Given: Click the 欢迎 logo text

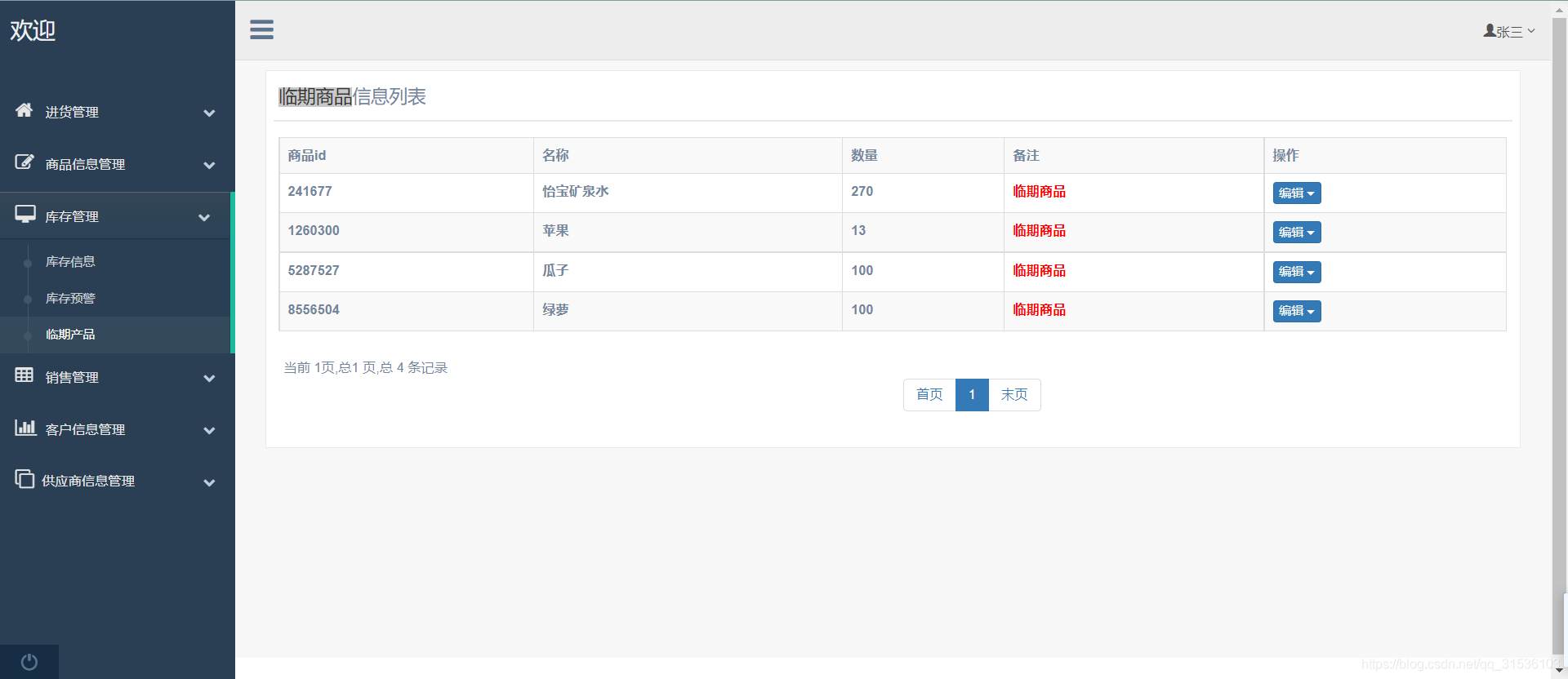Looking at the screenshot, I should (33, 30).
